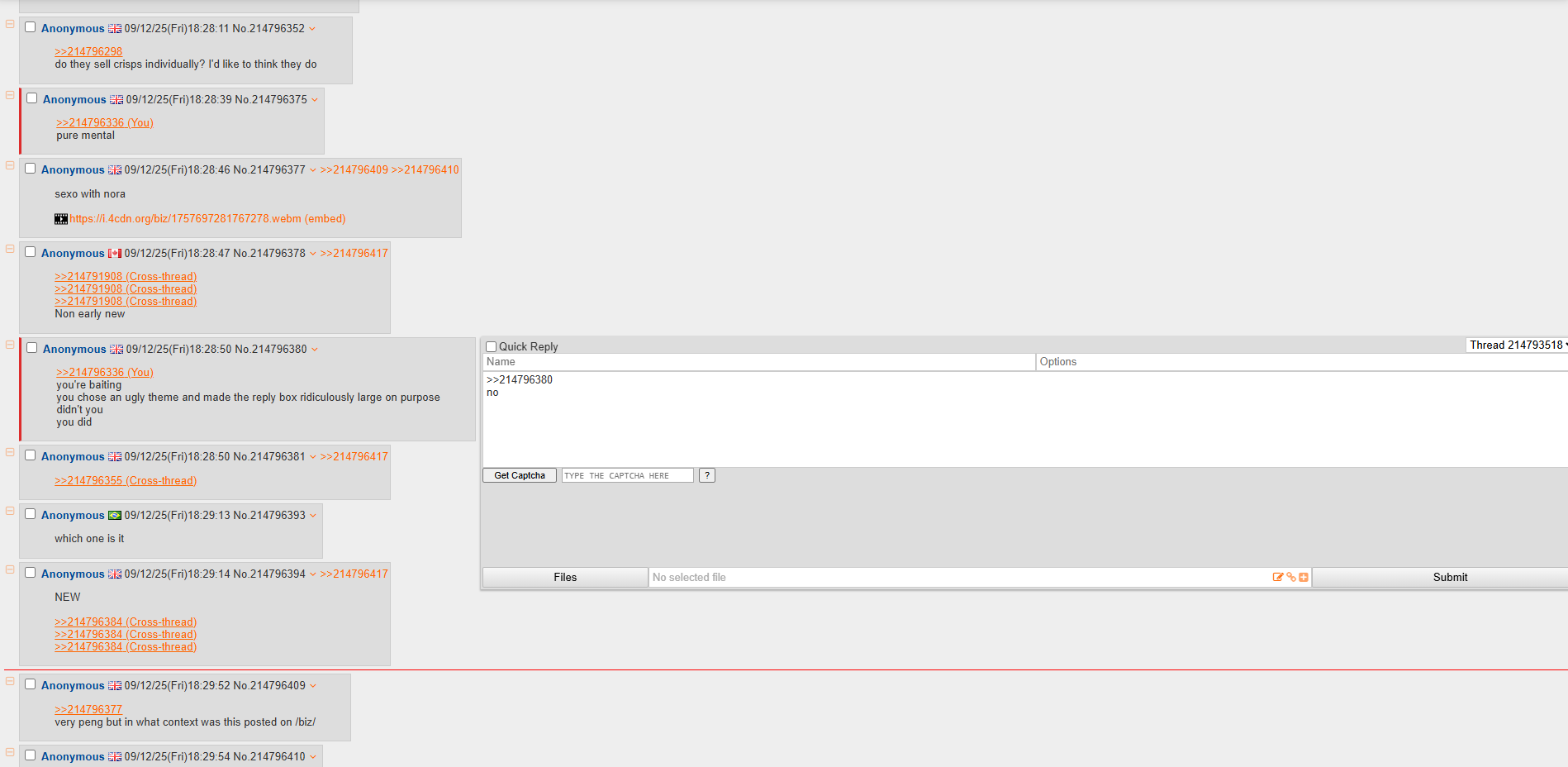Open post menu arrow for No.214796378
This screenshot has width=1568, height=767.
click(313, 254)
